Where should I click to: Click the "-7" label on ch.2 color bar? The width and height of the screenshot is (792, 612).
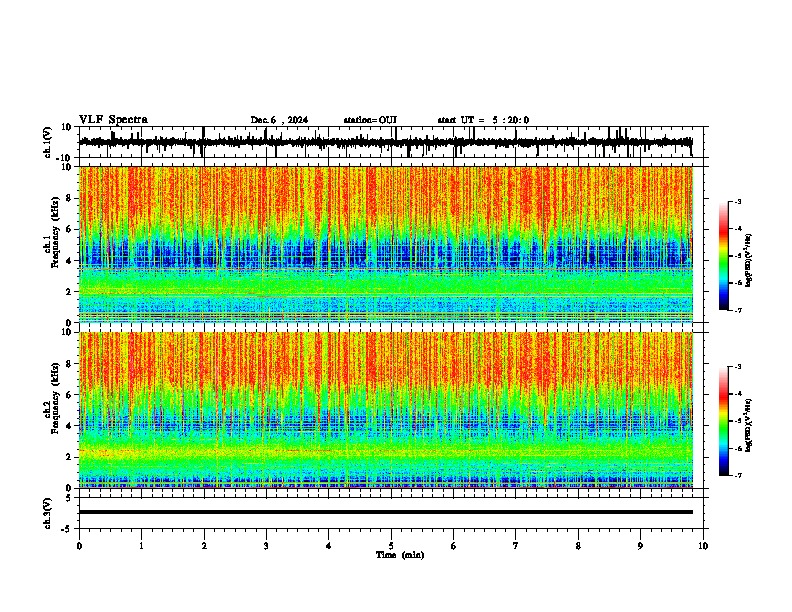point(737,475)
